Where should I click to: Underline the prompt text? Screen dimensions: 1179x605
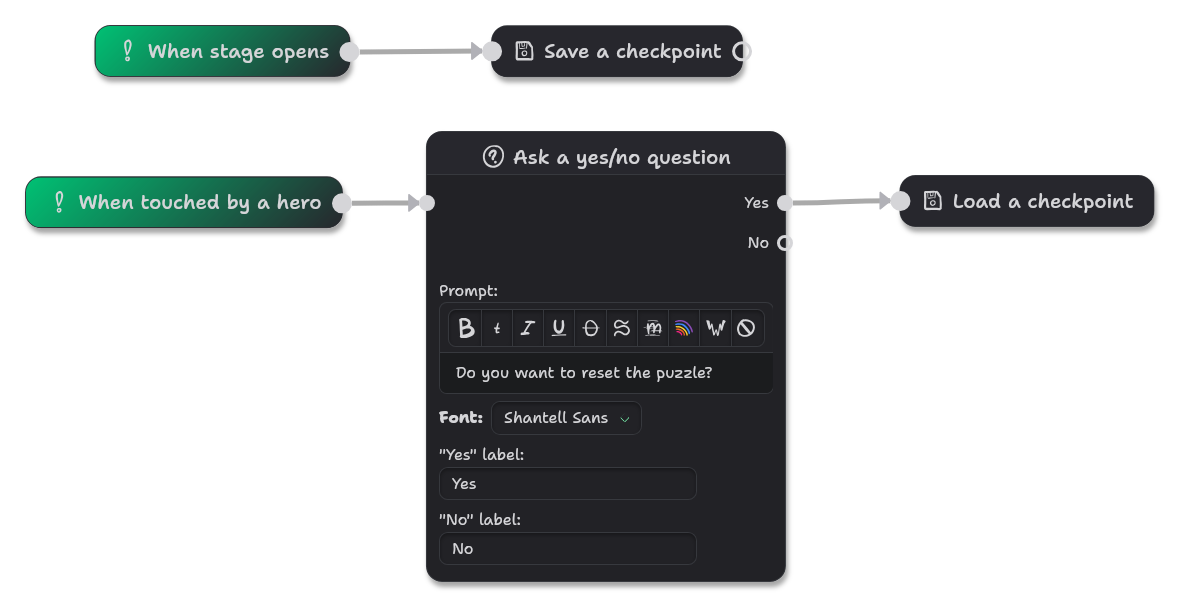point(558,327)
